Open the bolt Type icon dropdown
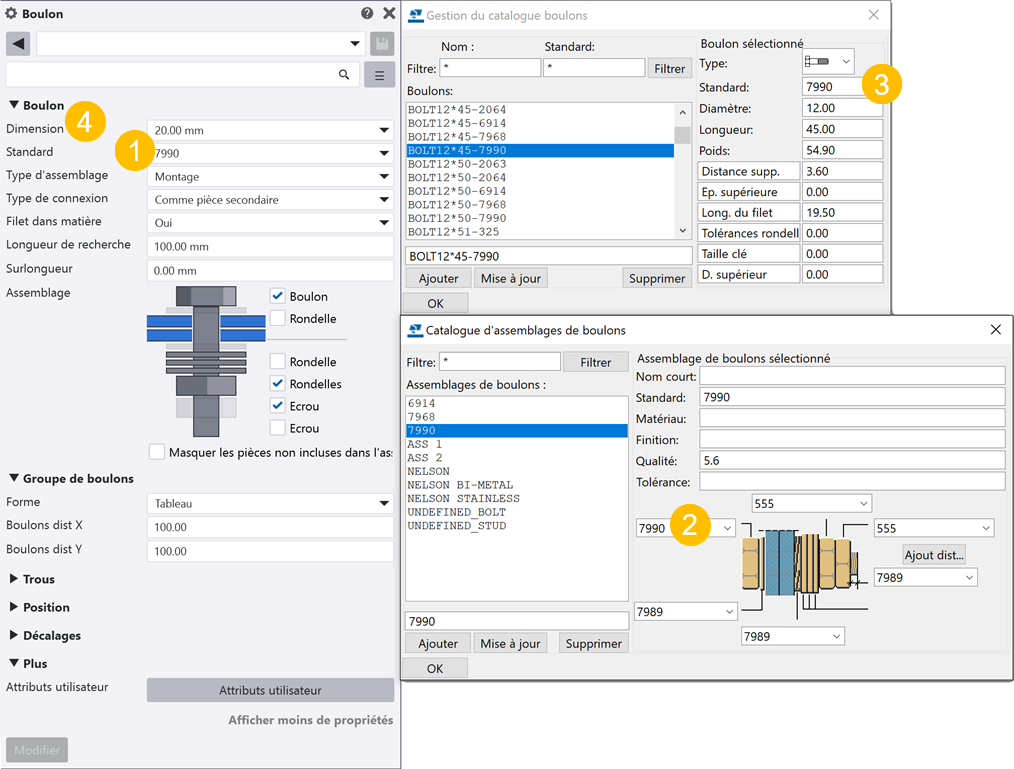The height and width of the screenshot is (769, 1014). click(829, 62)
